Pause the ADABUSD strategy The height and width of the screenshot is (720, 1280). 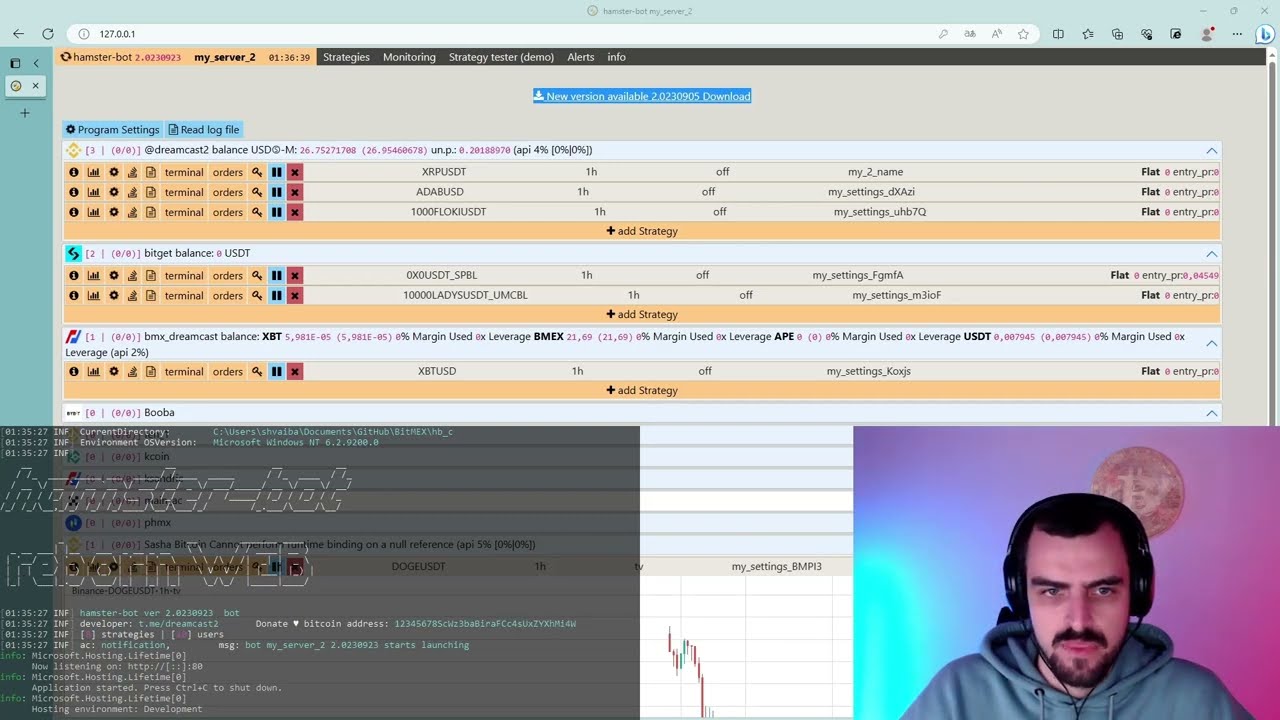pyautogui.click(x=276, y=192)
